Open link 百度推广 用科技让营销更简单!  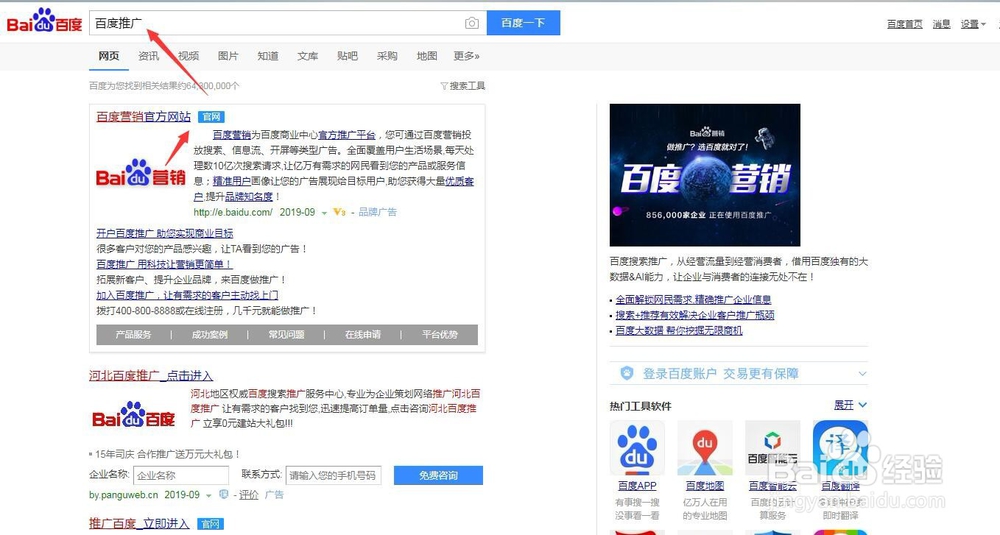(164, 264)
